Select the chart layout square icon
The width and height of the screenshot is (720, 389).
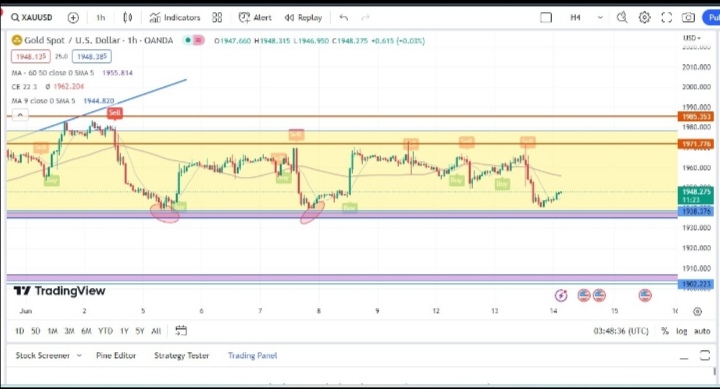click(546, 17)
